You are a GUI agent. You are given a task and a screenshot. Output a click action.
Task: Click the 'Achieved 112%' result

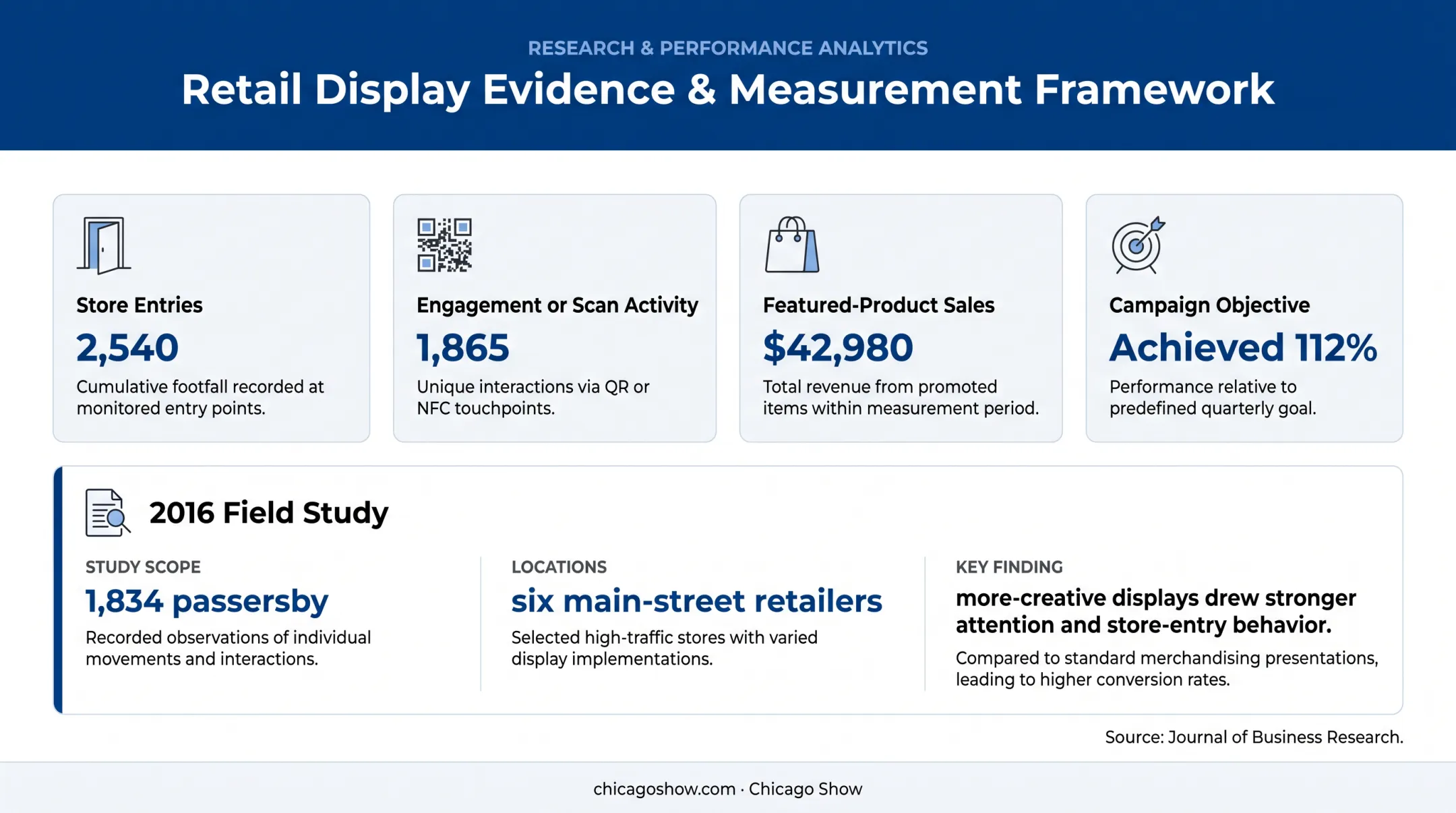click(1243, 348)
